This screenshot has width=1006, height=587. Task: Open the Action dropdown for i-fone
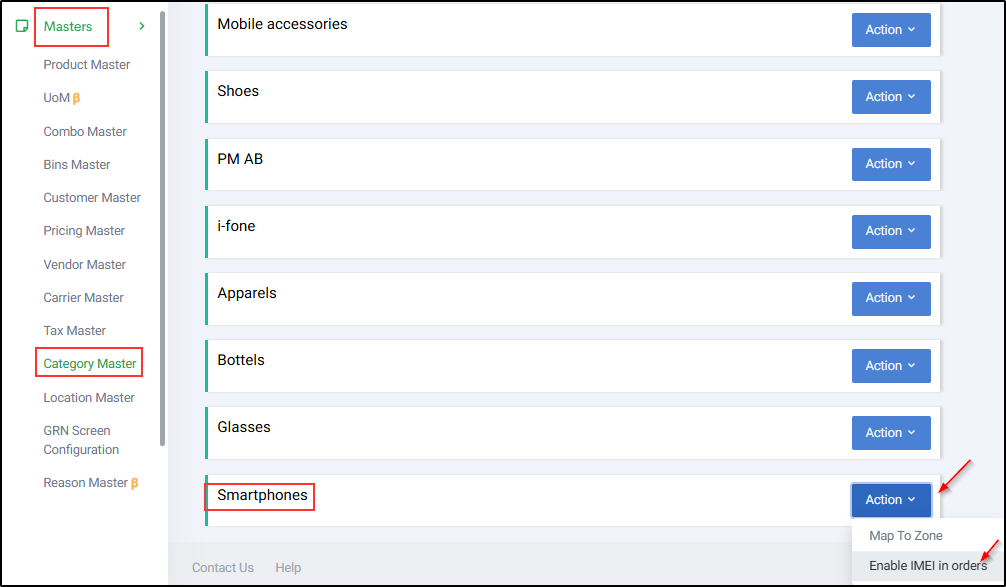click(891, 231)
